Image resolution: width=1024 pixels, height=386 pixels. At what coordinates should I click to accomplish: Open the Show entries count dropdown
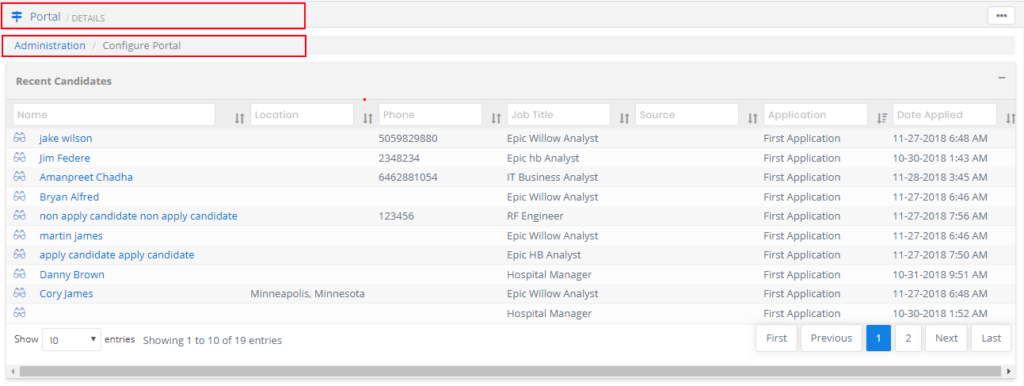(x=71, y=340)
